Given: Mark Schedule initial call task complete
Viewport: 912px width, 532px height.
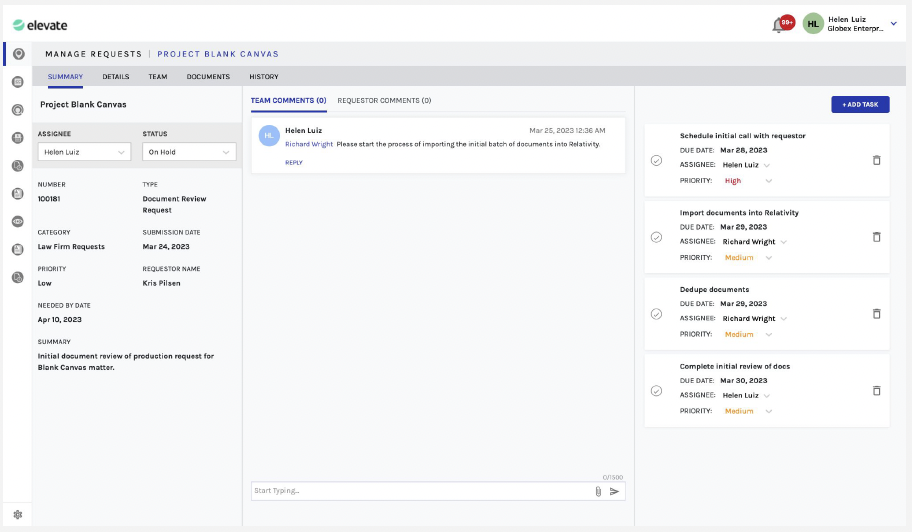Looking at the screenshot, I should click(656, 160).
